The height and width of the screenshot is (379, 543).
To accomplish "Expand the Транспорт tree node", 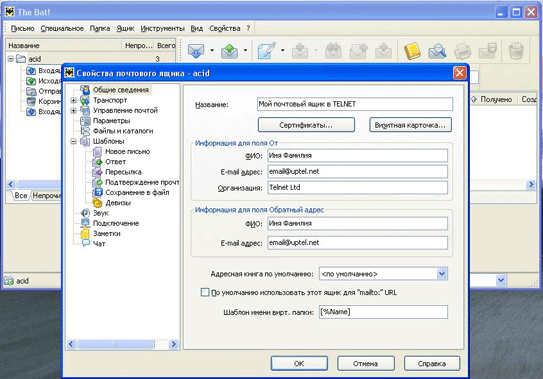I will coord(73,100).
